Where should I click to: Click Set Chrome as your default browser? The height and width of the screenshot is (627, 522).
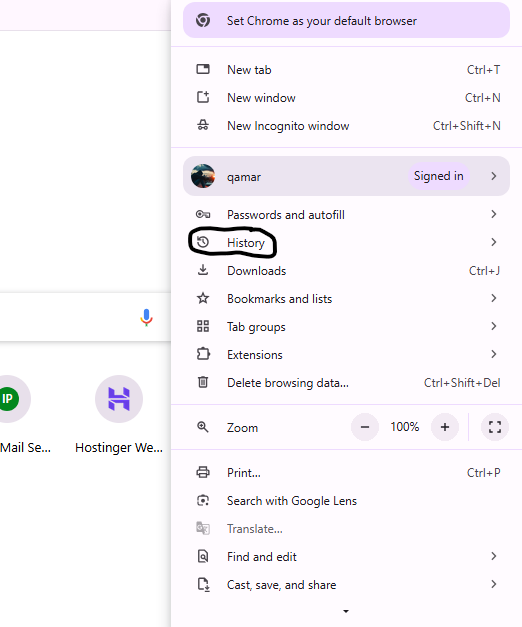[346, 20]
